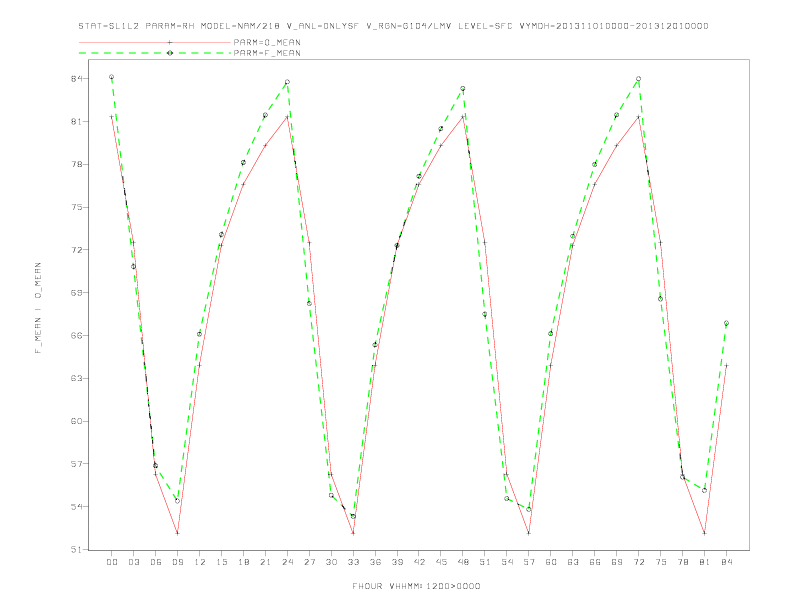This screenshot has height=612, width=792.
Task: Click the 60 hour label on horizontal axis
Action: 551,562
